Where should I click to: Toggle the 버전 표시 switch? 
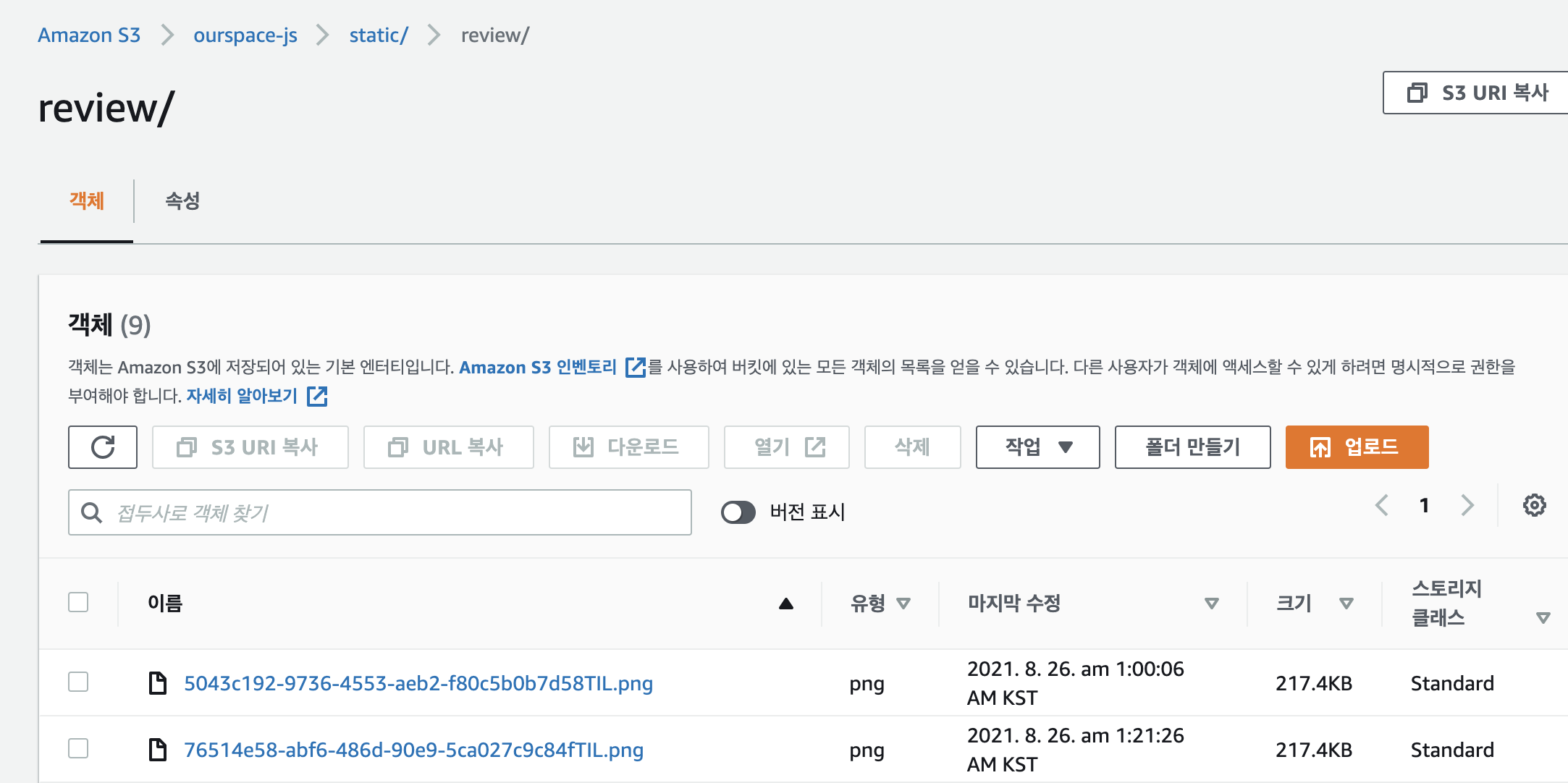point(738,512)
